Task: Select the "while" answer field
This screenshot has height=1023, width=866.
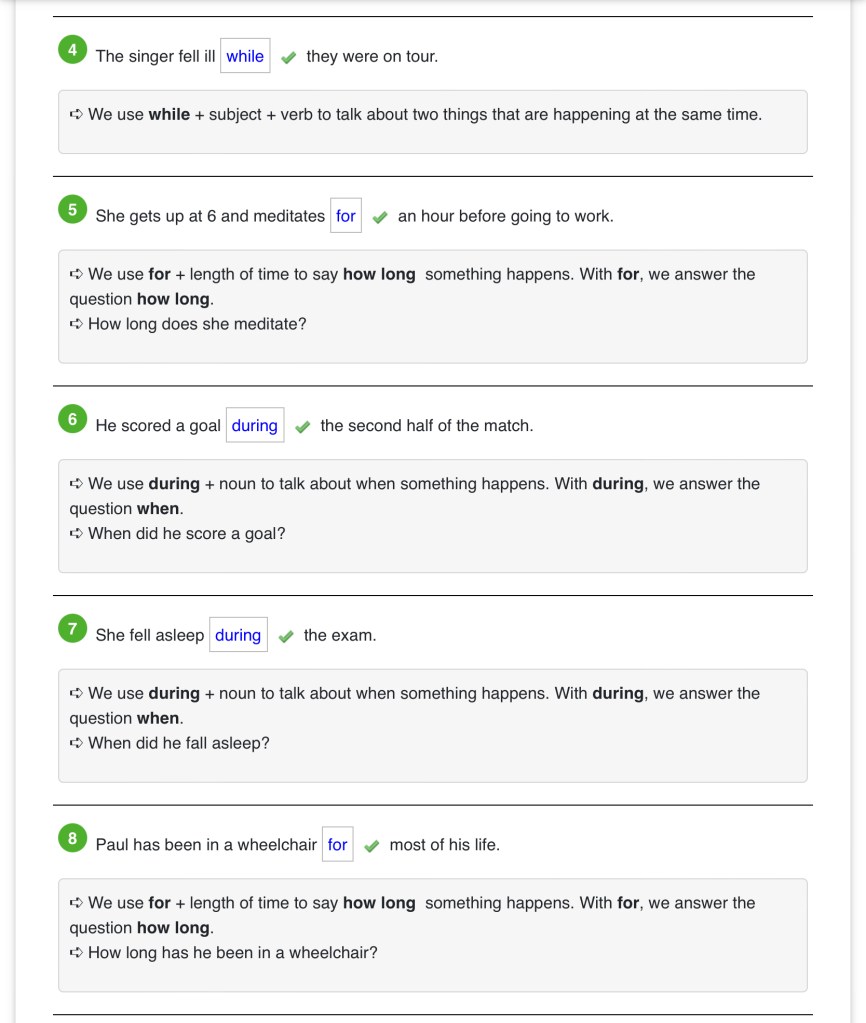Action: click(245, 56)
